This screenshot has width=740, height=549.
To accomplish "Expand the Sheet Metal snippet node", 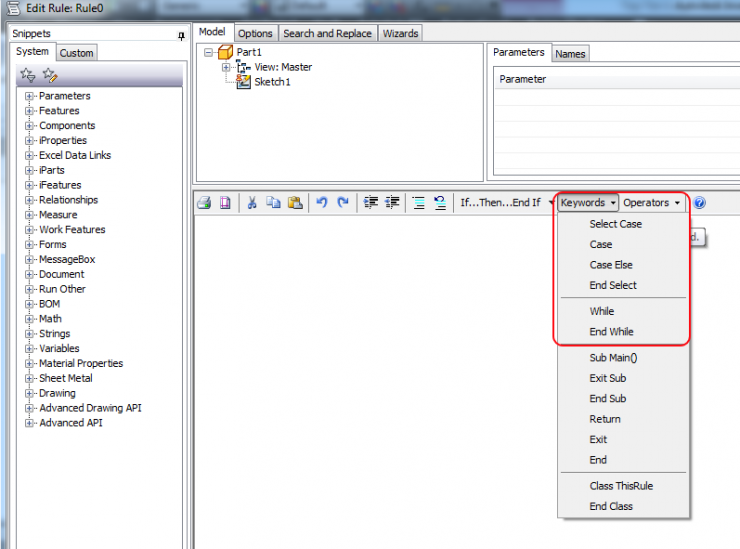I will click(x=29, y=379).
